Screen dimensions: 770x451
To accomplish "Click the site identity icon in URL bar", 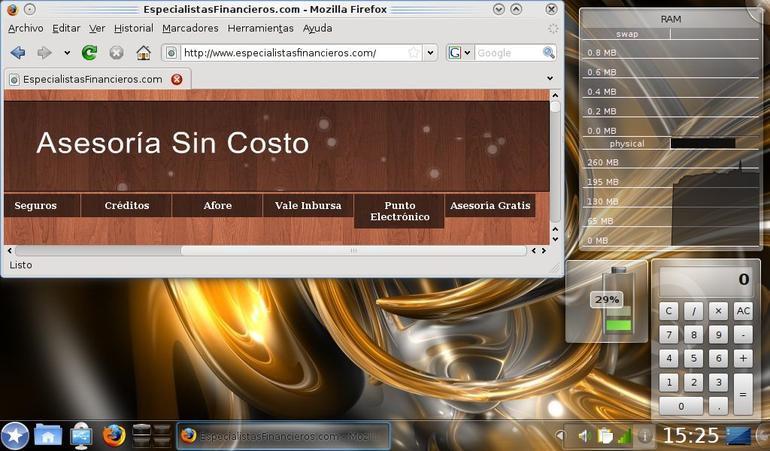I will point(171,53).
